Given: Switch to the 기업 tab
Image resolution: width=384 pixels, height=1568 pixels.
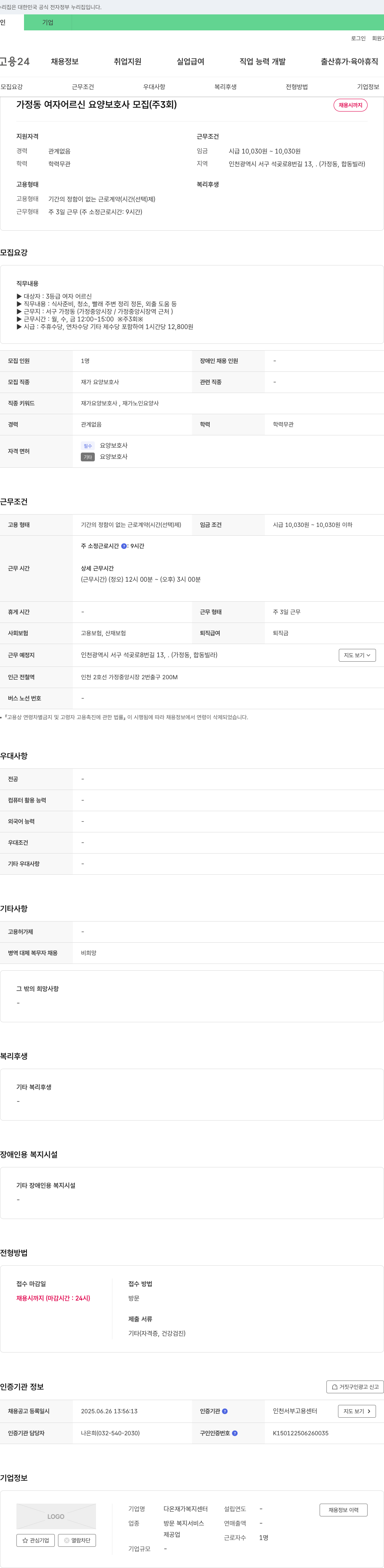Looking at the screenshot, I should 48,22.
